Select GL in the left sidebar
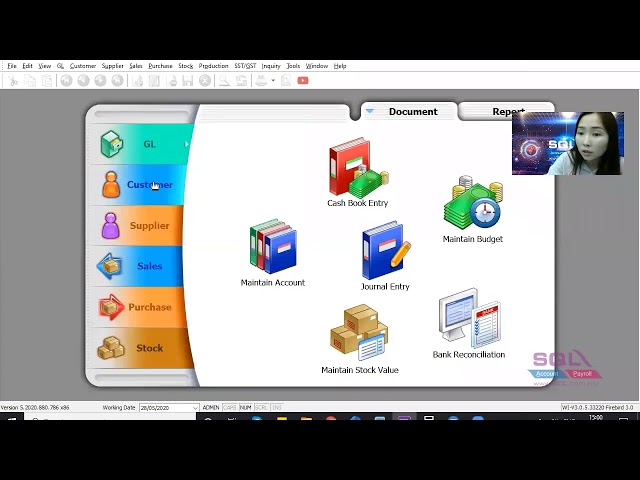The height and width of the screenshot is (480, 640). (x=141, y=144)
